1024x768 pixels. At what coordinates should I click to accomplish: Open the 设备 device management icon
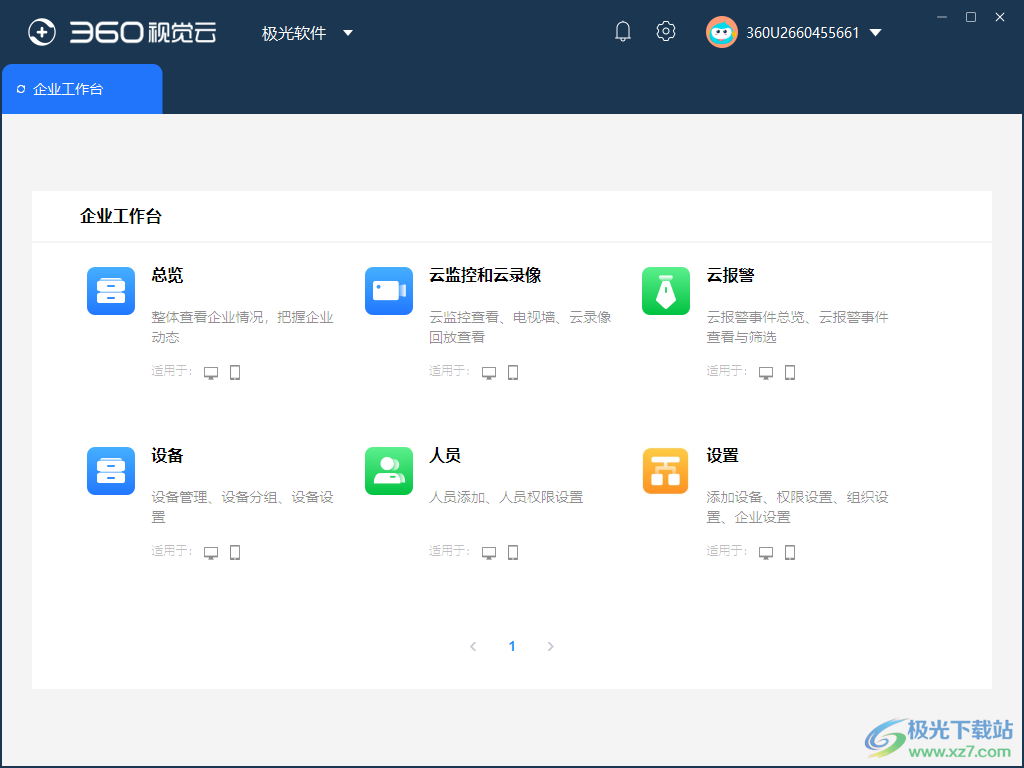[x=110, y=470]
